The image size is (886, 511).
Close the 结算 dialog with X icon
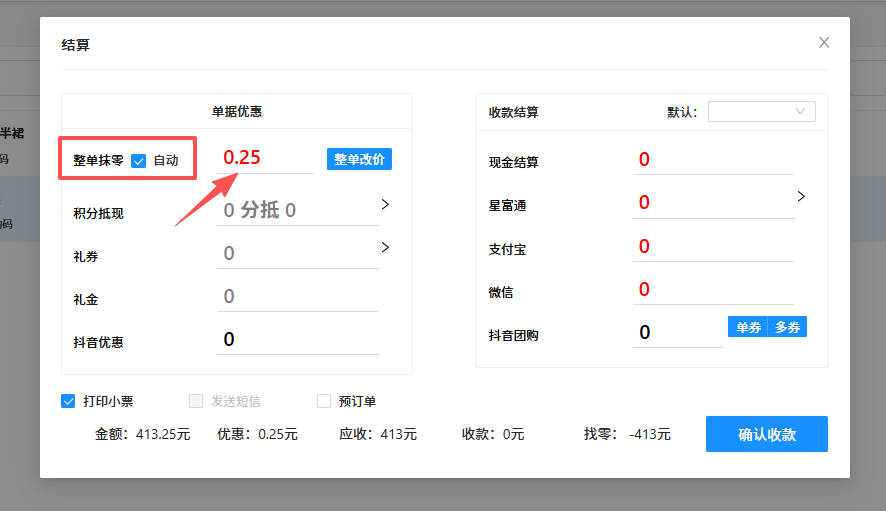tap(824, 42)
